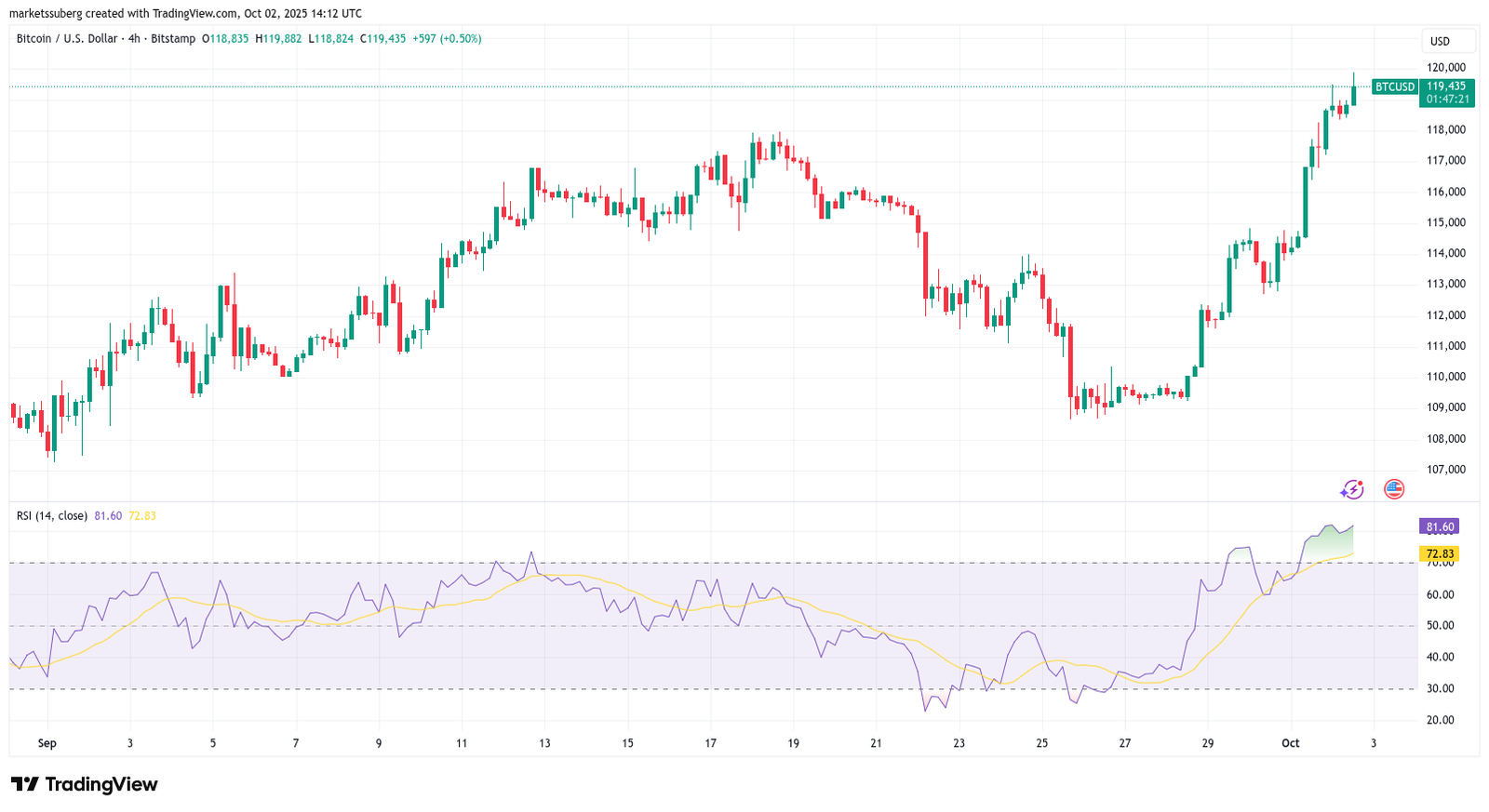Open the USD currency selector

click(x=1447, y=41)
